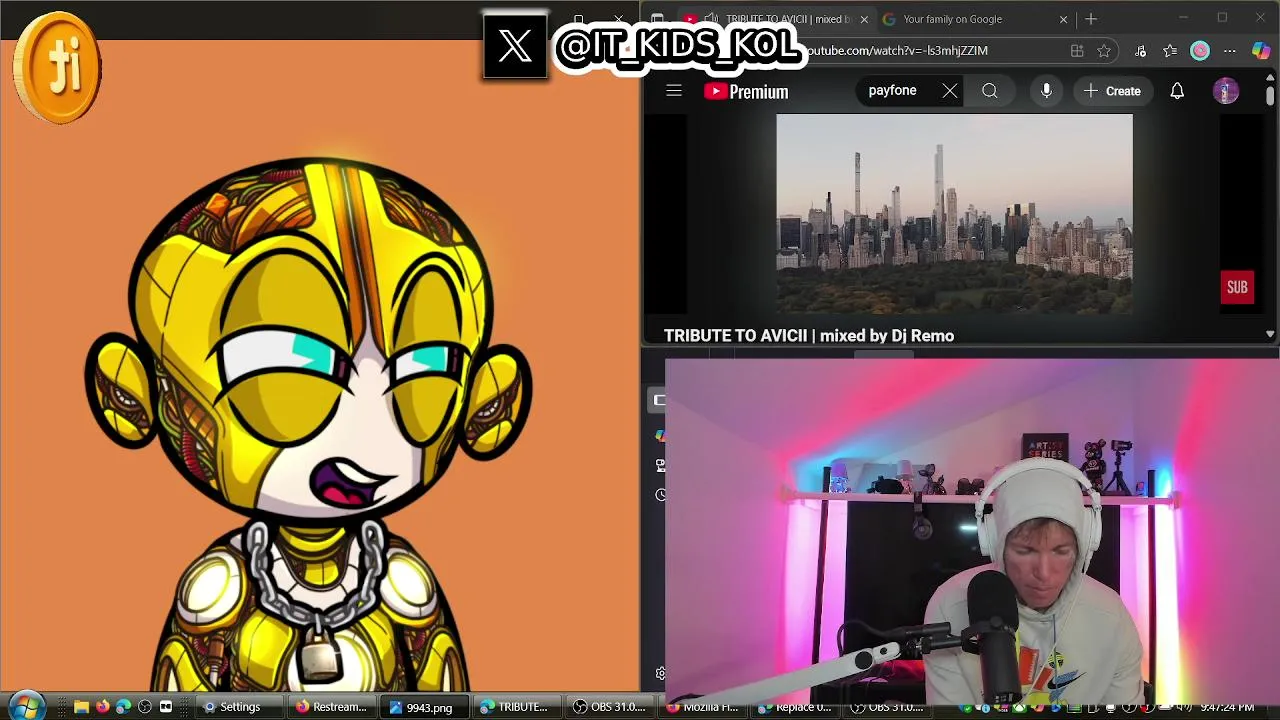Open the Edge profile avatar
The height and width of the screenshot is (720, 1280).
point(1200,51)
